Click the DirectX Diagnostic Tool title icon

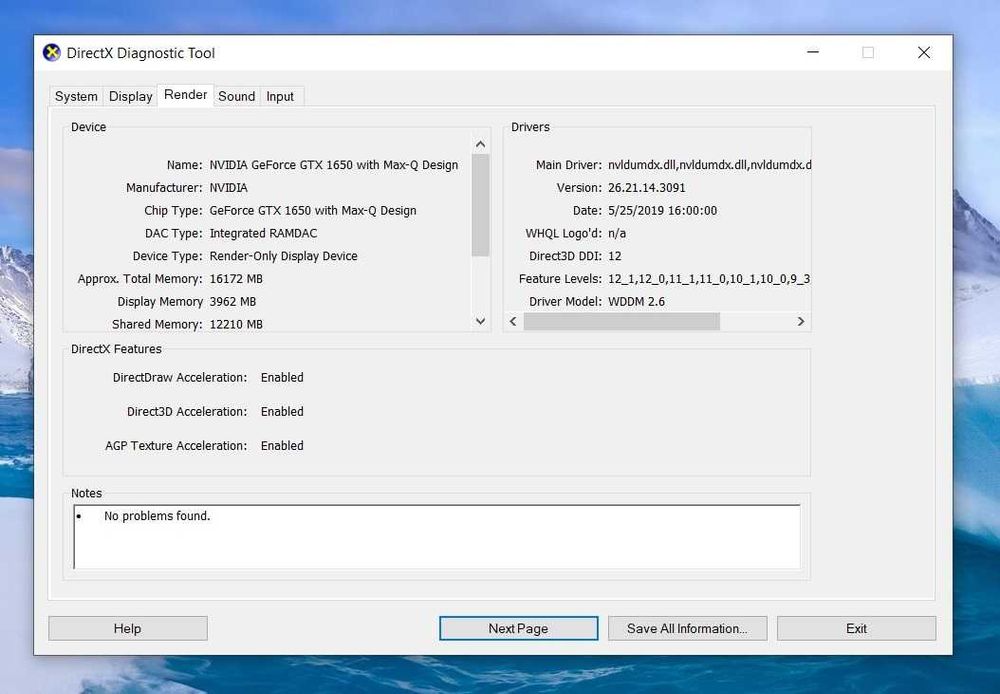(x=52, y=52)
